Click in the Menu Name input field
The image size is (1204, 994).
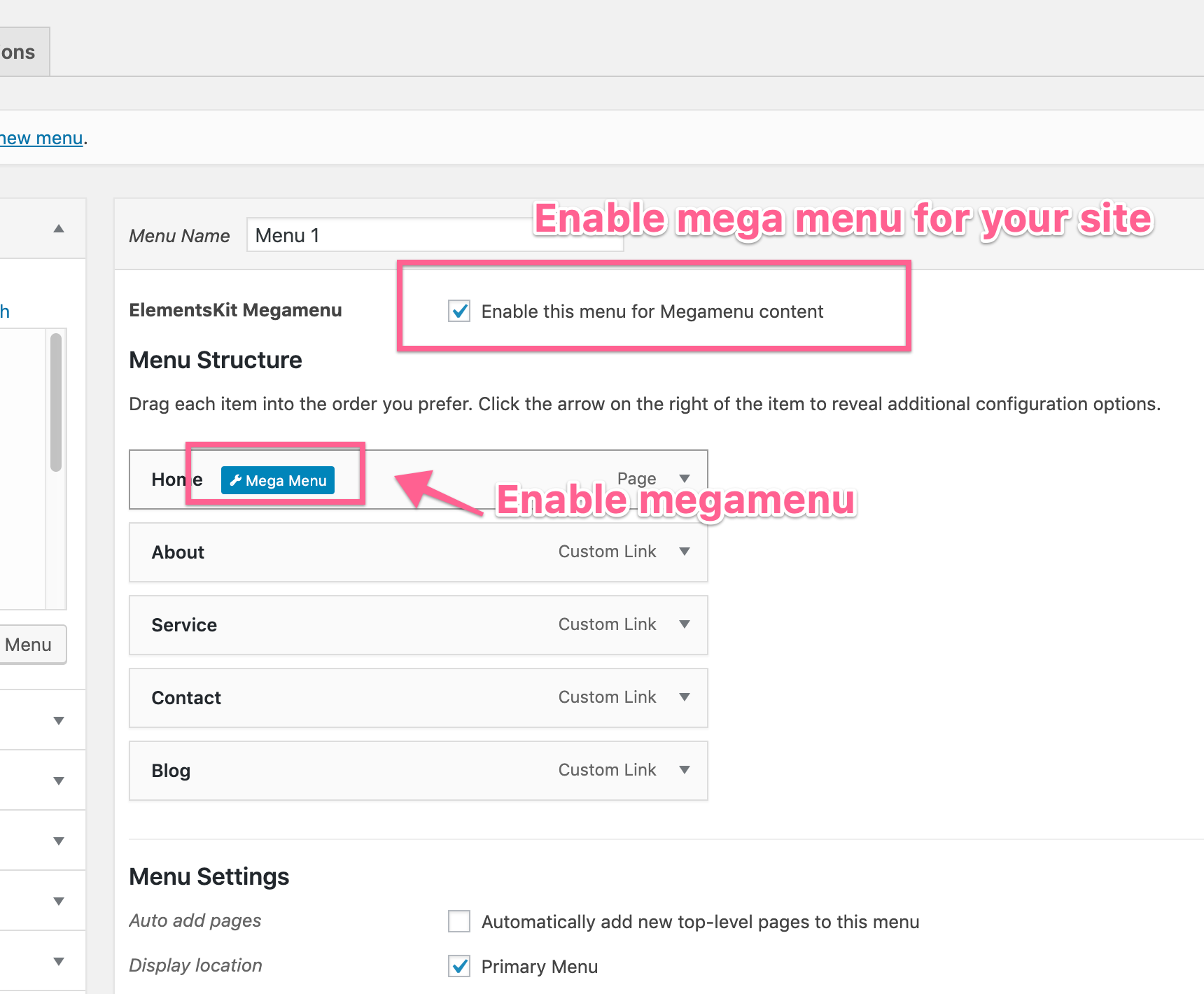point(392,235)
